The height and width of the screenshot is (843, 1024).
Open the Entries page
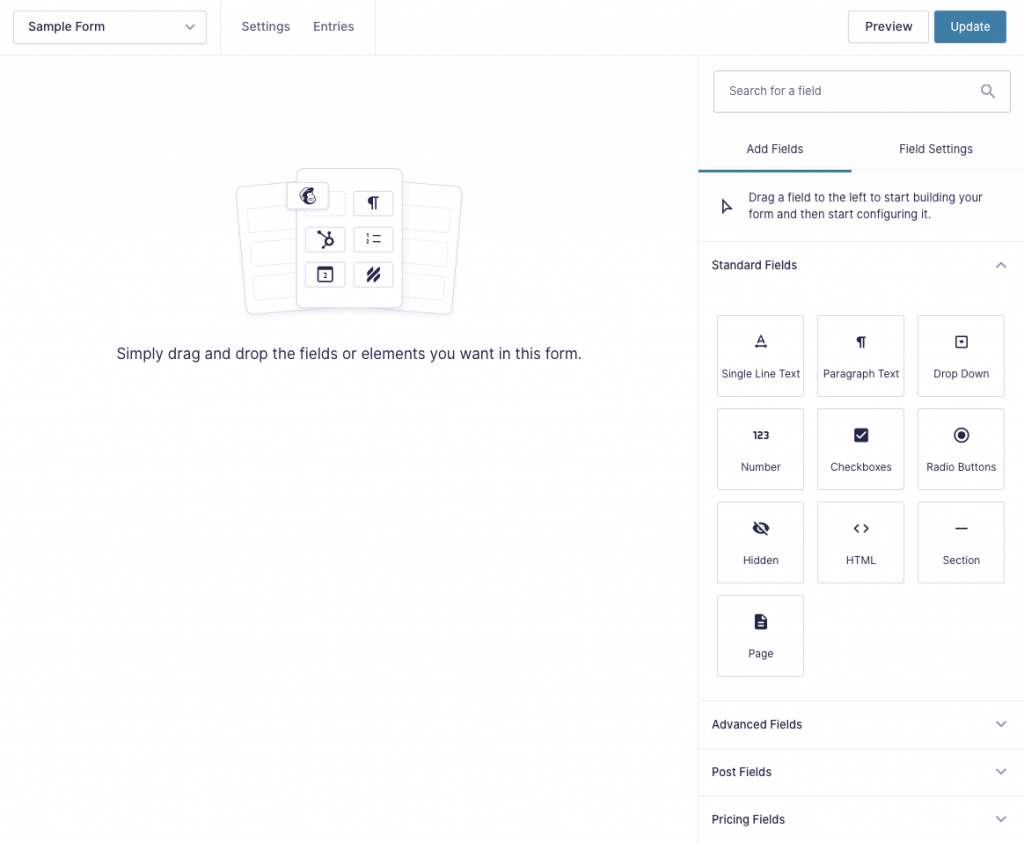333,26
